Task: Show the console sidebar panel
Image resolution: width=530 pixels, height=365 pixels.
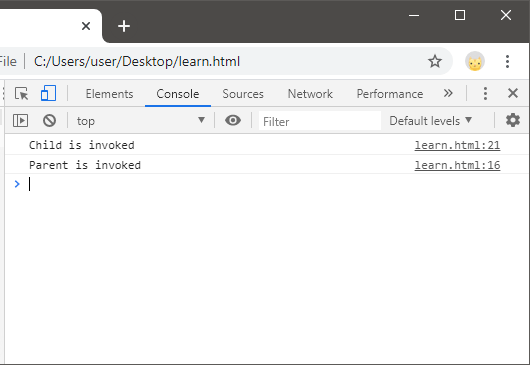Action: coord(20,121)
